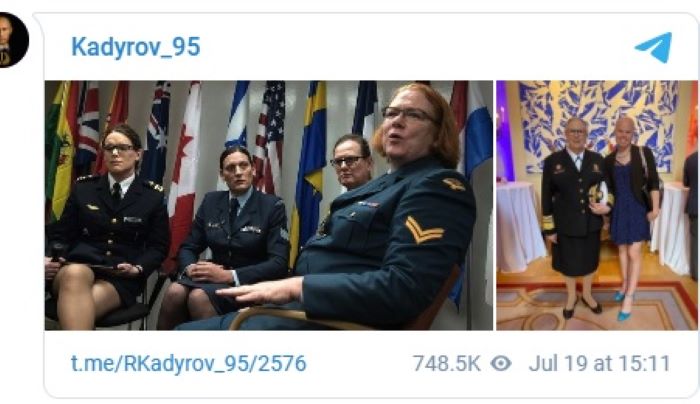The height and width of the screenshot is (404, 700).
Task: Click the eye views icon
Action: point(501,363)
